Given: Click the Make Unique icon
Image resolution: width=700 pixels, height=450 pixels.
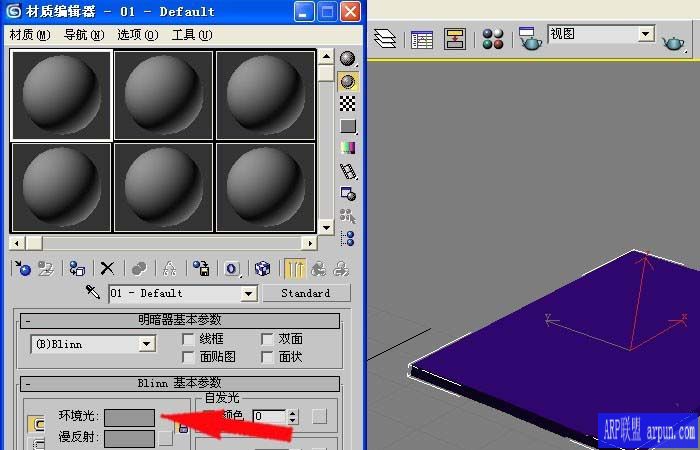Looking at the screenshot, I should click(169, 268).
